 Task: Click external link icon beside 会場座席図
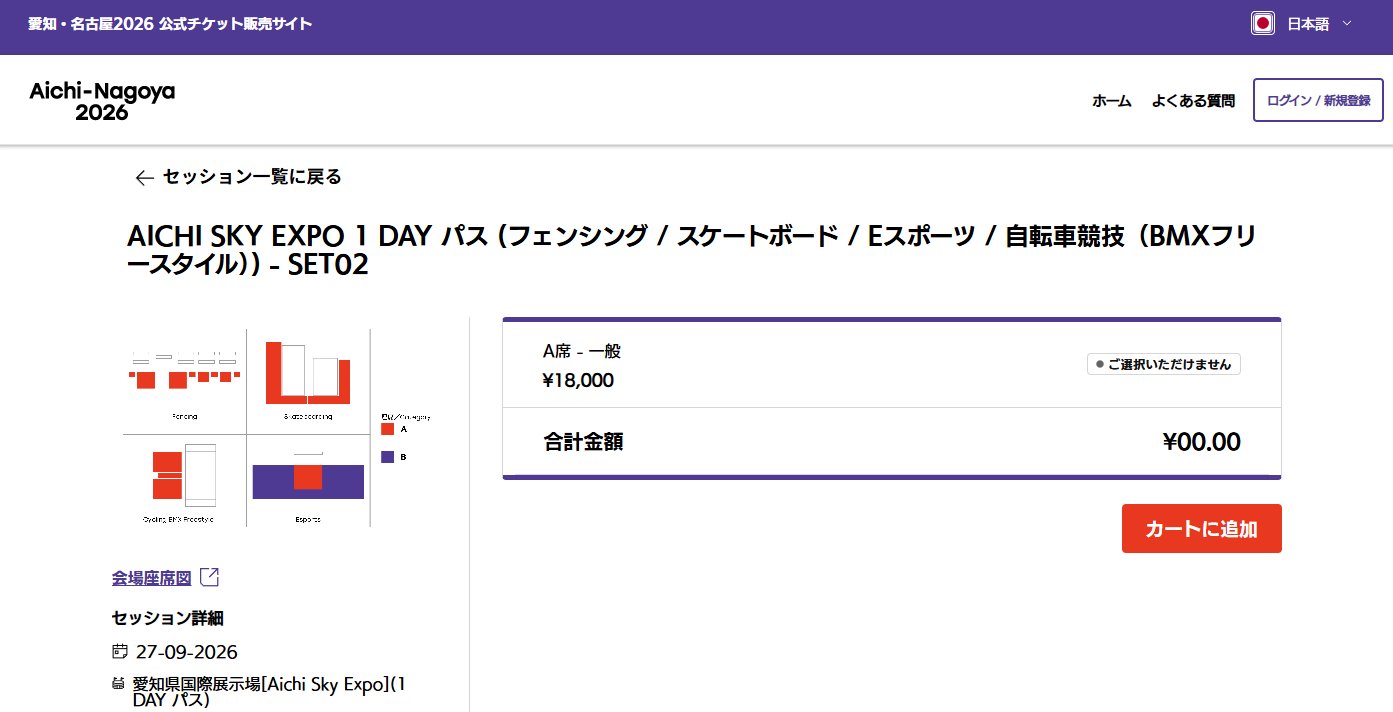209,577
